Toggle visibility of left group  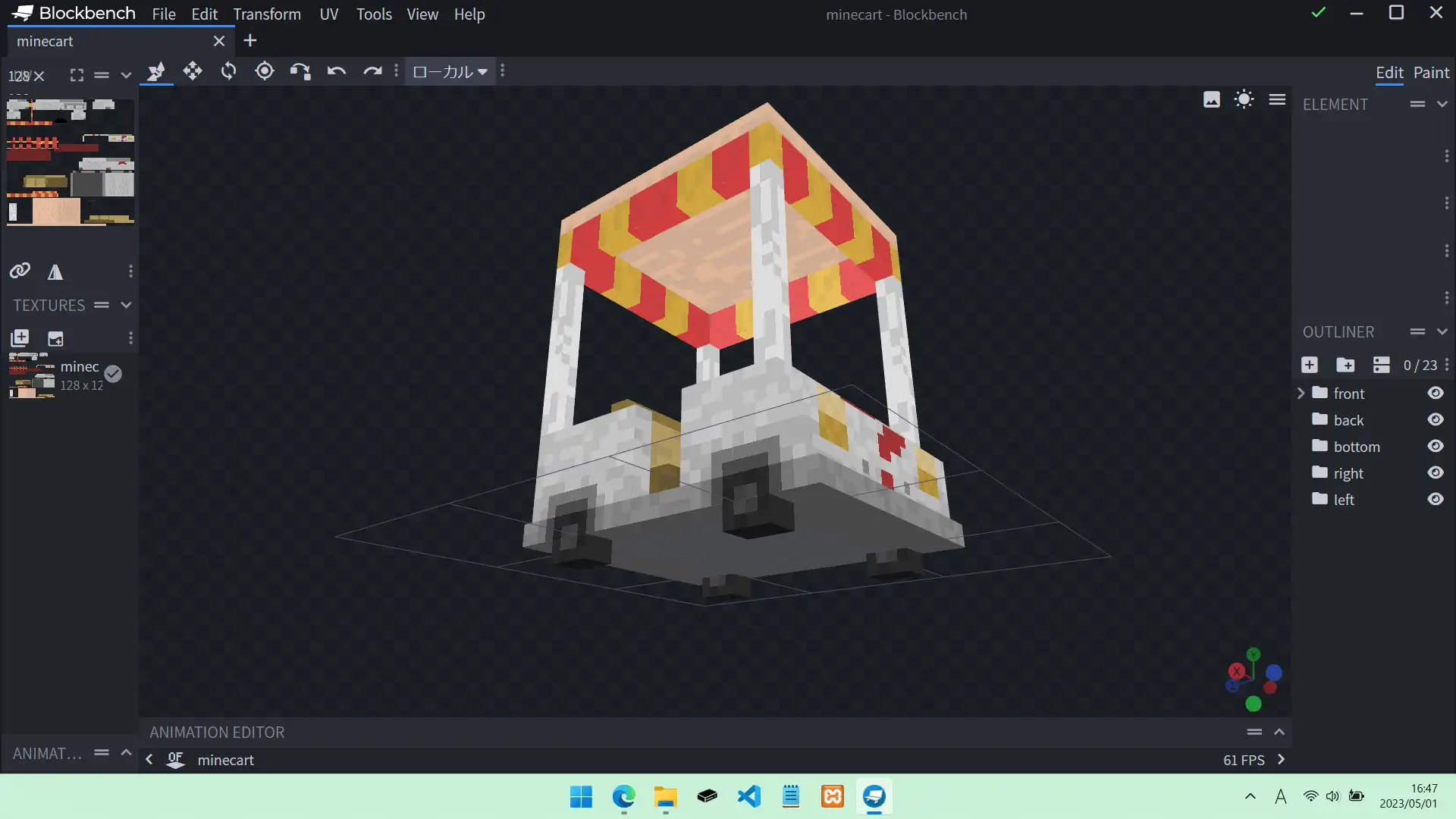[x=1435, y=499]
